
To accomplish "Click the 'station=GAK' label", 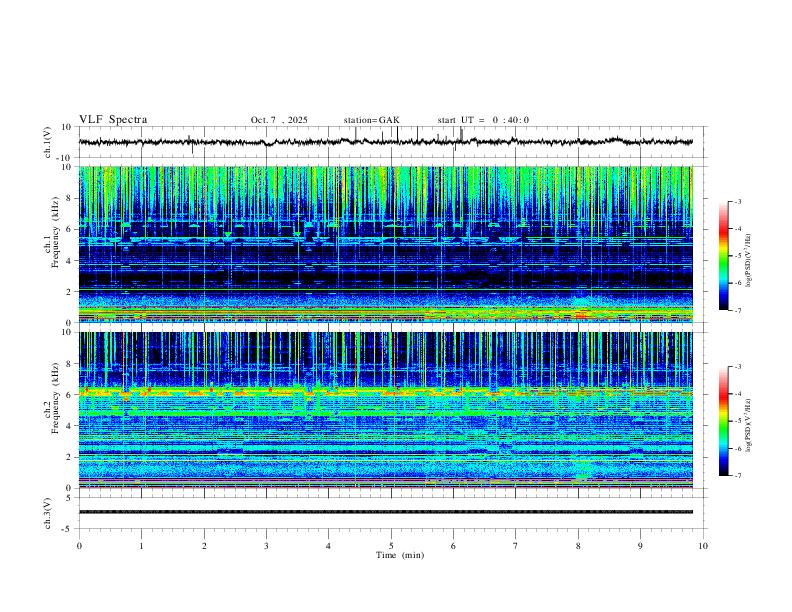I will [371, 120].
